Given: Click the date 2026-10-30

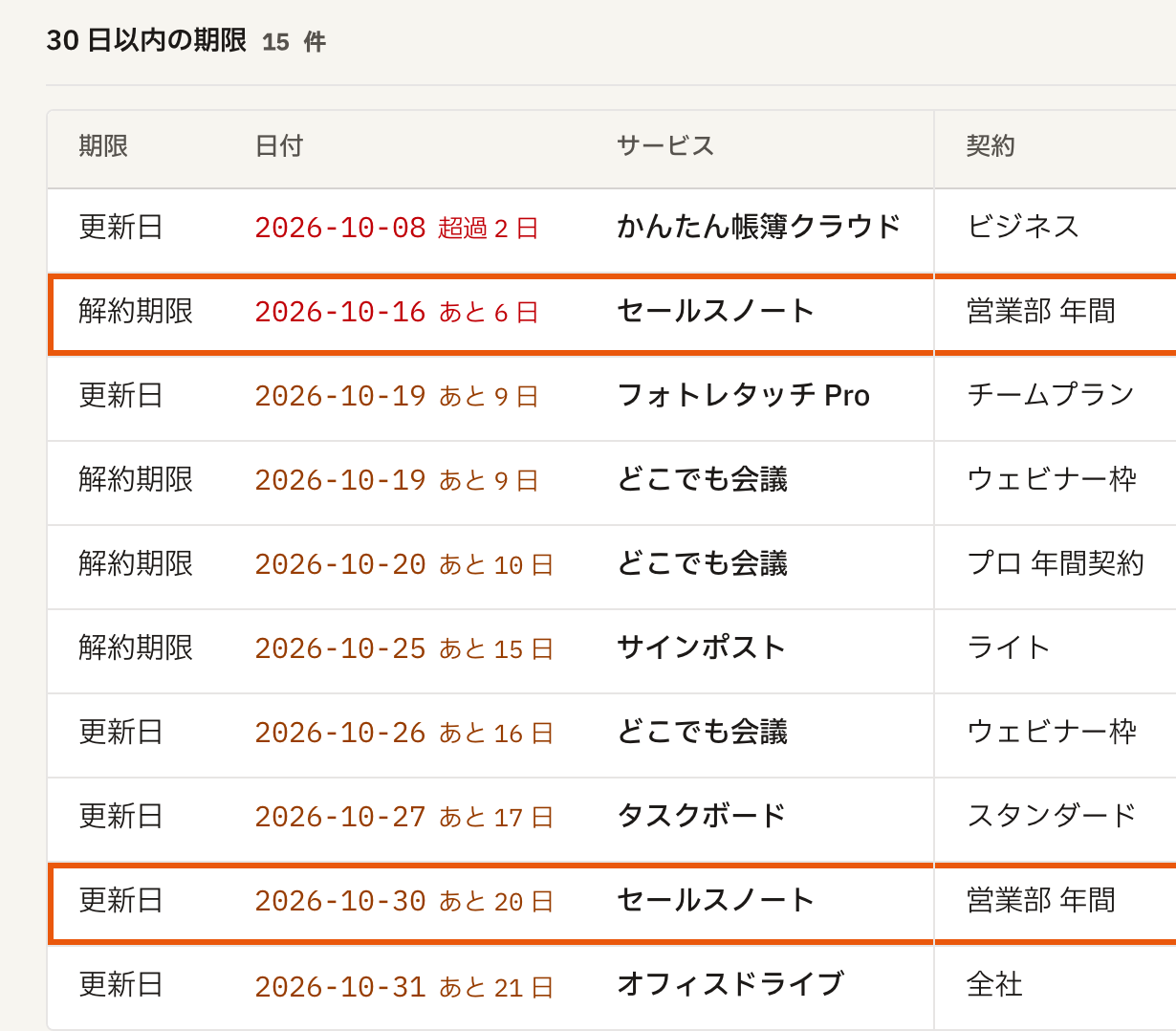Looking at the screenshot, I should click(x=340, y=901).
